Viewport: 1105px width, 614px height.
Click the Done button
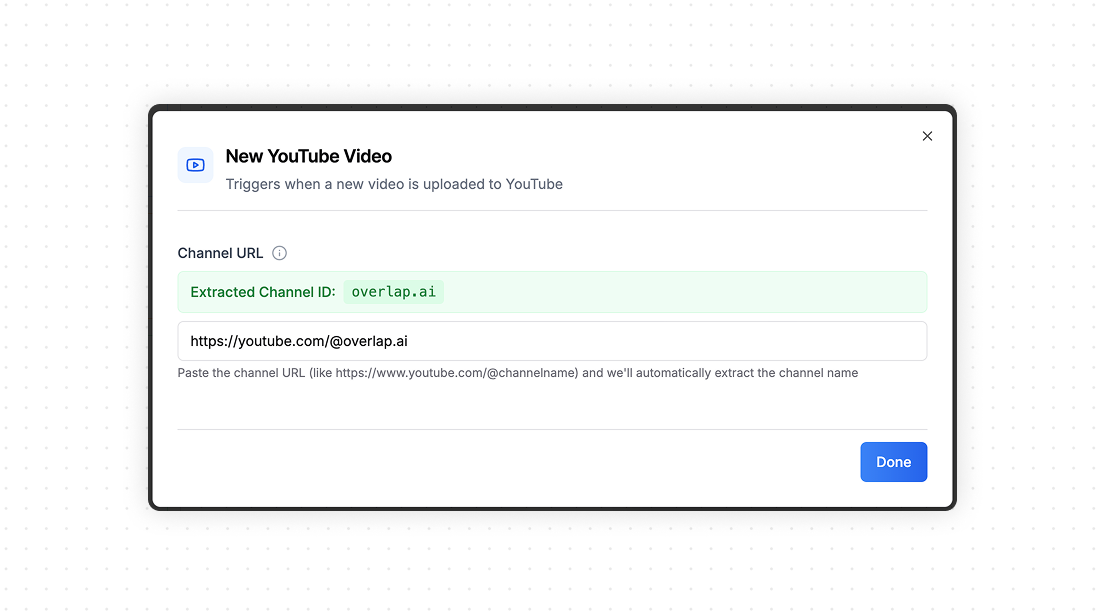tap(894, 462)
